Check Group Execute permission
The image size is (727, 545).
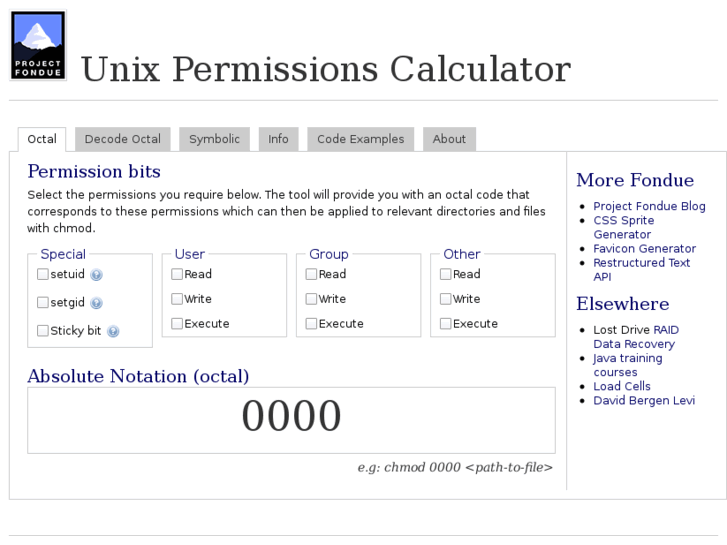(311, 323)
